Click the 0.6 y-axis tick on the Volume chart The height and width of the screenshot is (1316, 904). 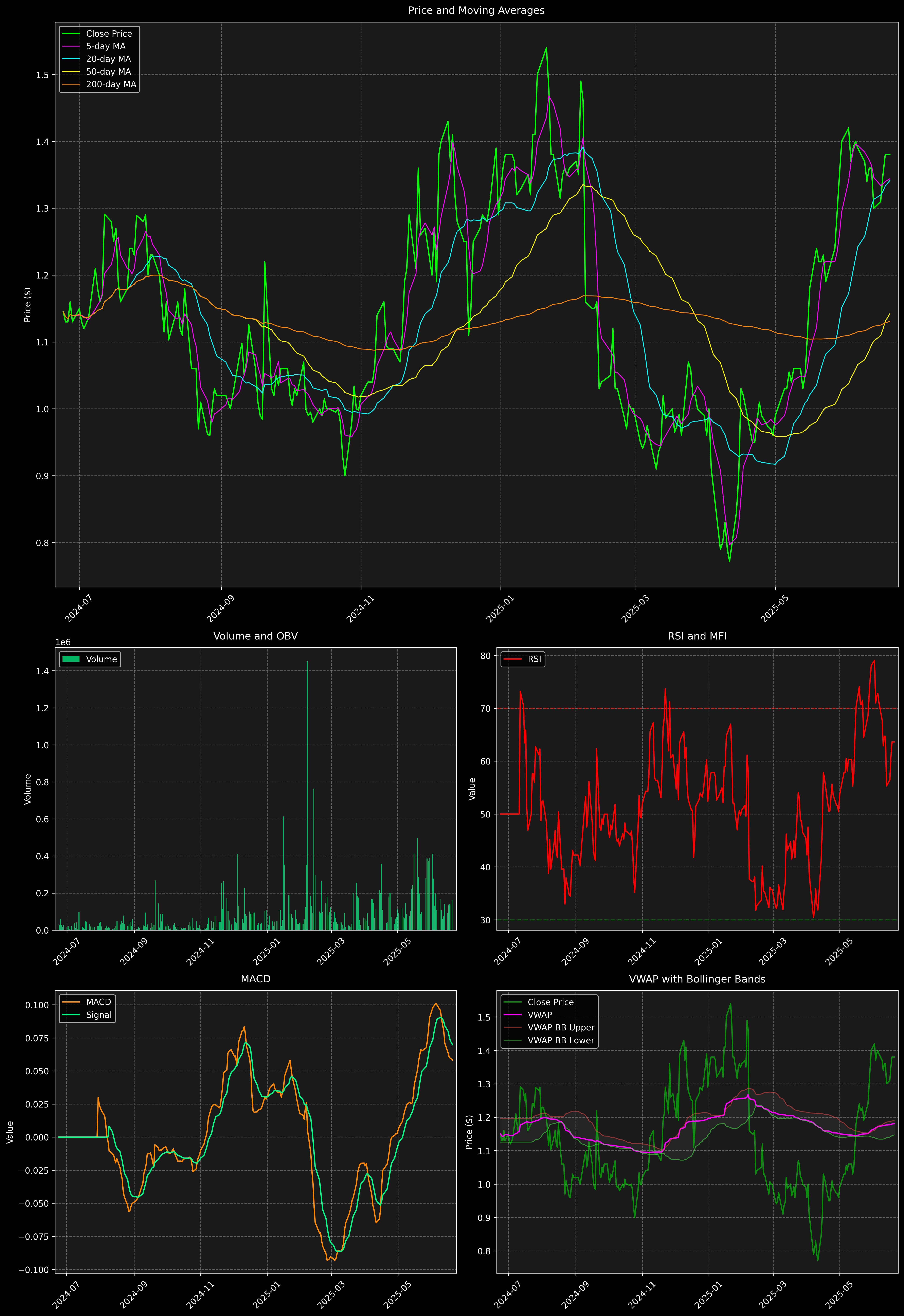click(x=42, y=819)
